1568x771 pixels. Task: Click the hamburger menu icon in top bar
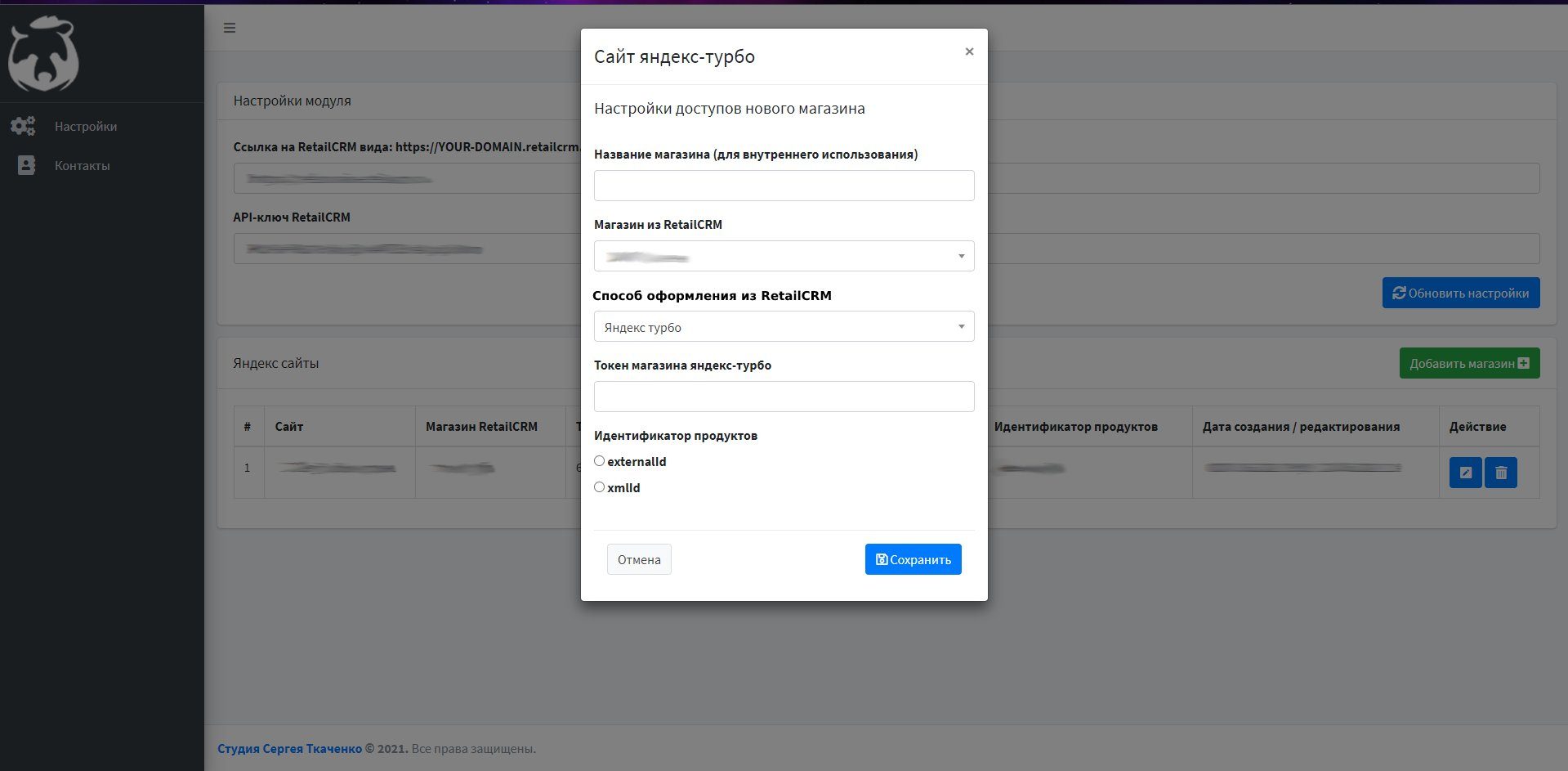click(230, 28)
